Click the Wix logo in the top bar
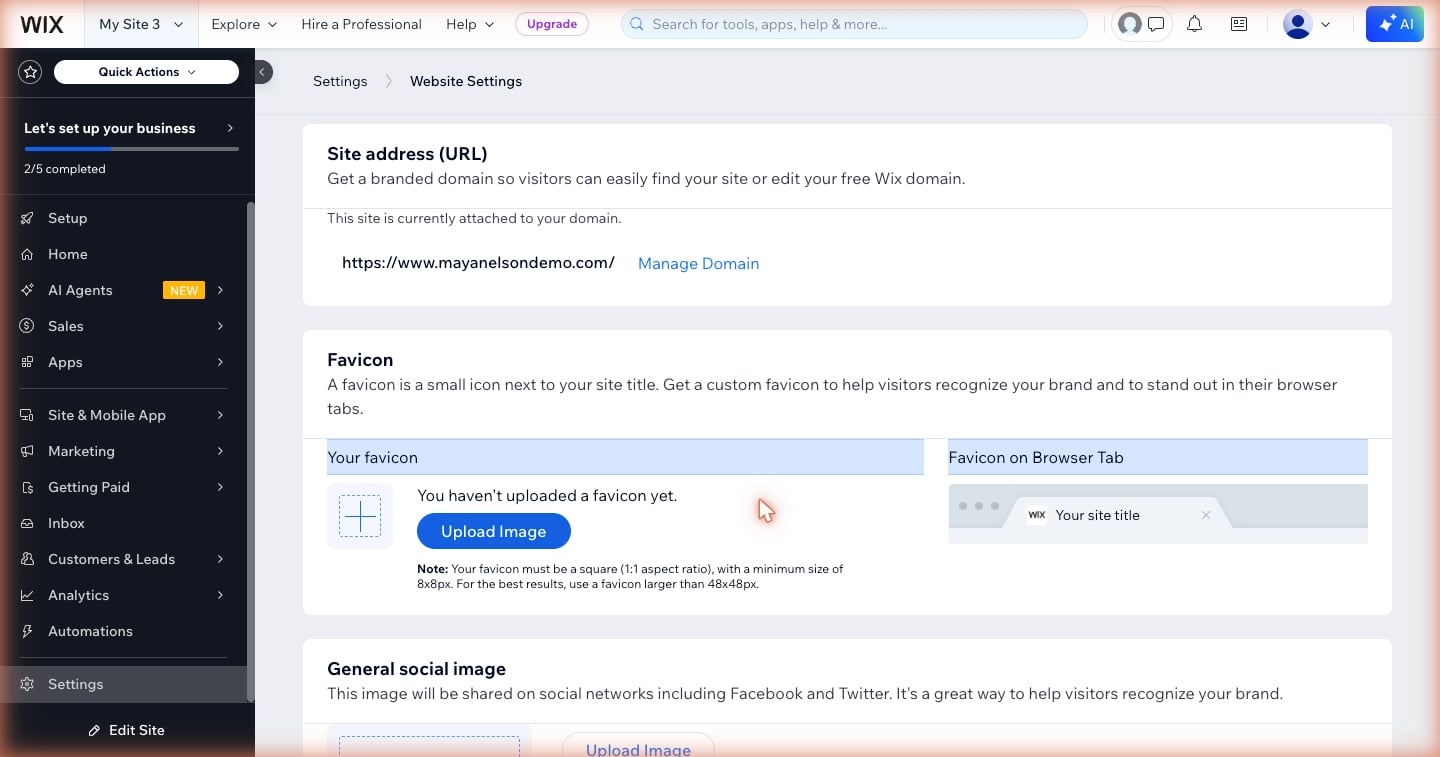The width and height of the screenshot is (1440, 757). tap(42, 24)
